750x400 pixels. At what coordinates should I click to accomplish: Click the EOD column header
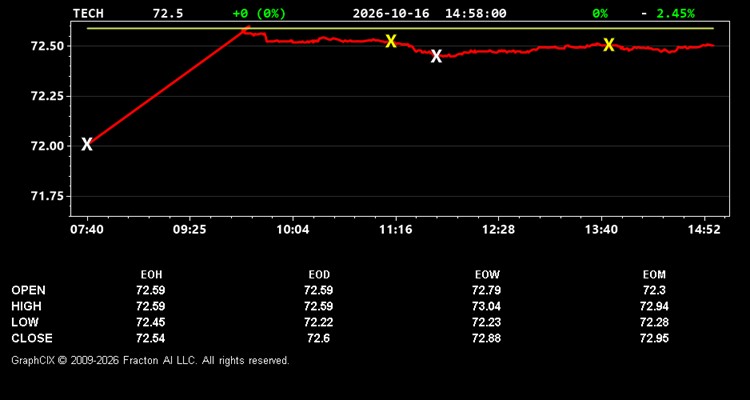(319, 275)
